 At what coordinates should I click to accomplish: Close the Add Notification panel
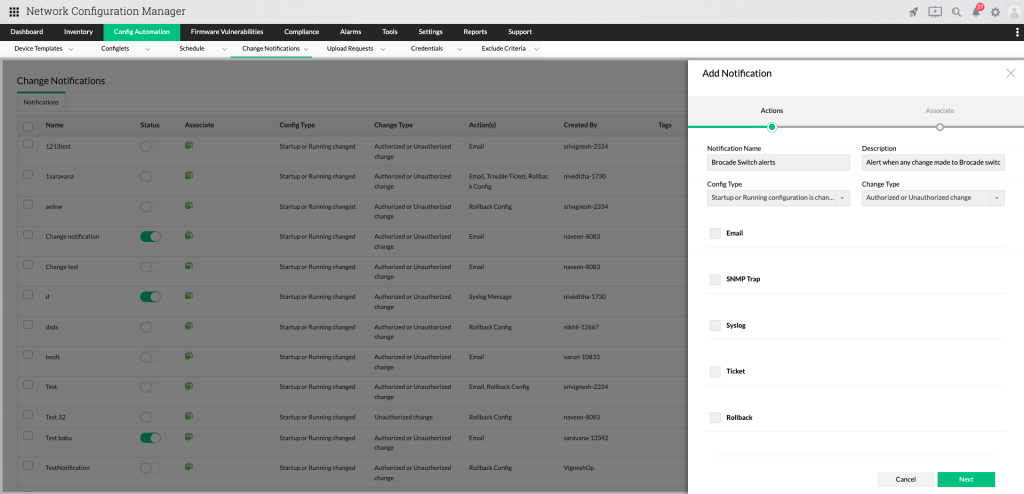pos(1010,73)
